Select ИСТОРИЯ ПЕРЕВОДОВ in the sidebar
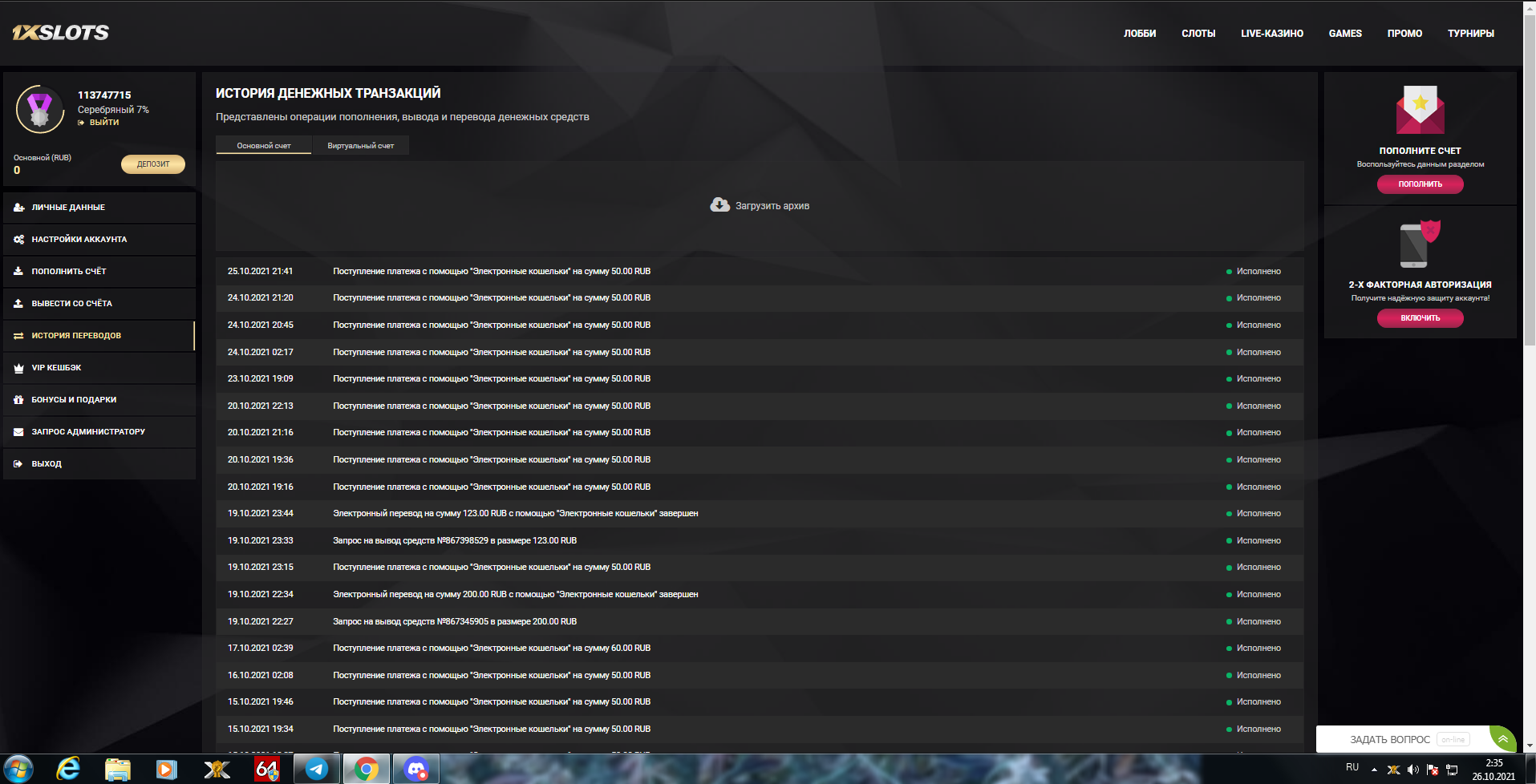 point(99,335)
